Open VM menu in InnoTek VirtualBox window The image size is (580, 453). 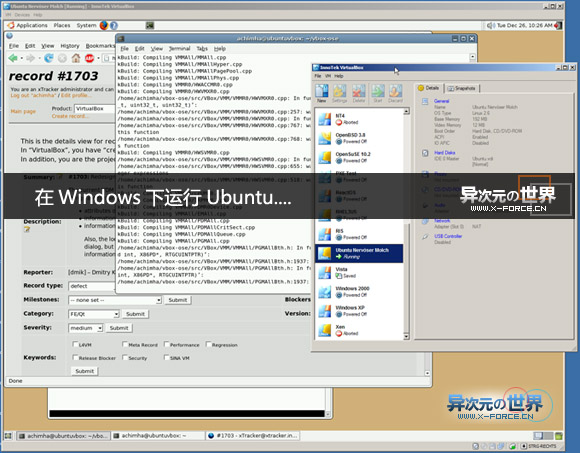pos(328,76)
